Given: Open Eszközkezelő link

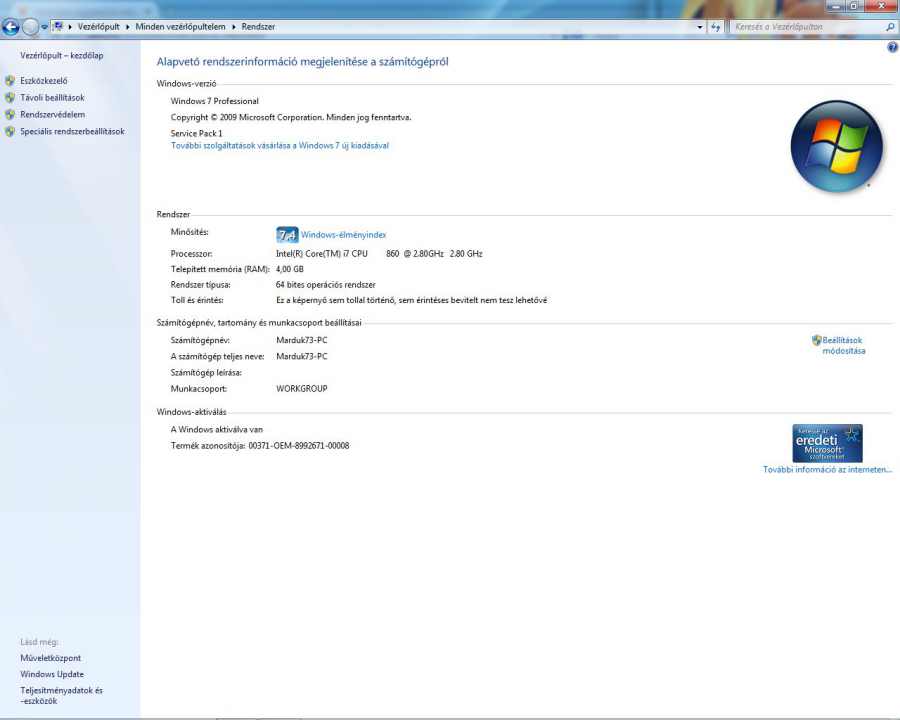Looking at the screenshot, I should click(x=44, y=81).
